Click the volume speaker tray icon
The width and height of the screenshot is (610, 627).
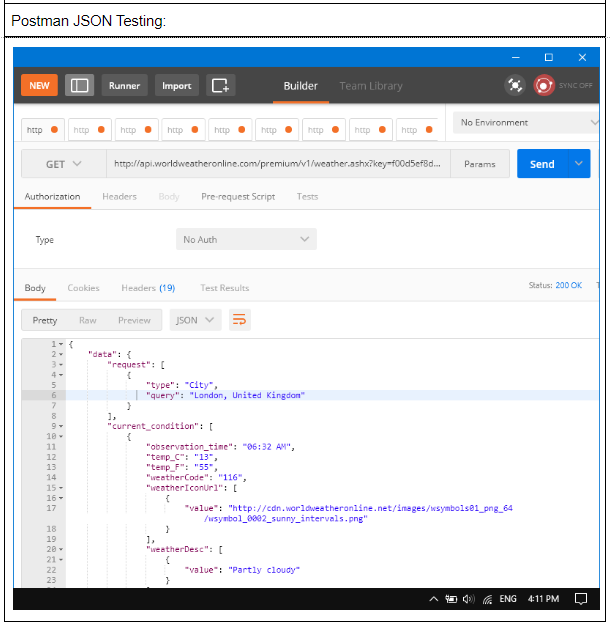(x=469, y=599)
